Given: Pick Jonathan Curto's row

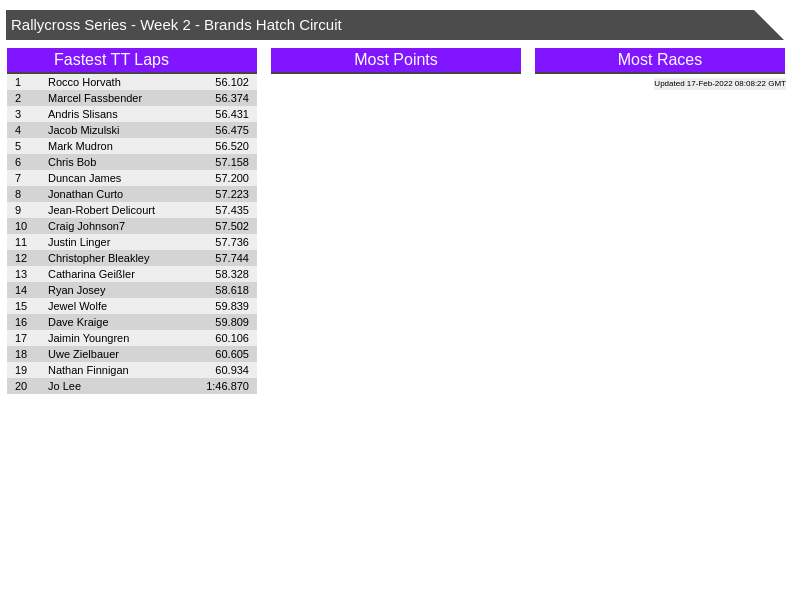Looking at the screenshot, I should pos(85,194).
